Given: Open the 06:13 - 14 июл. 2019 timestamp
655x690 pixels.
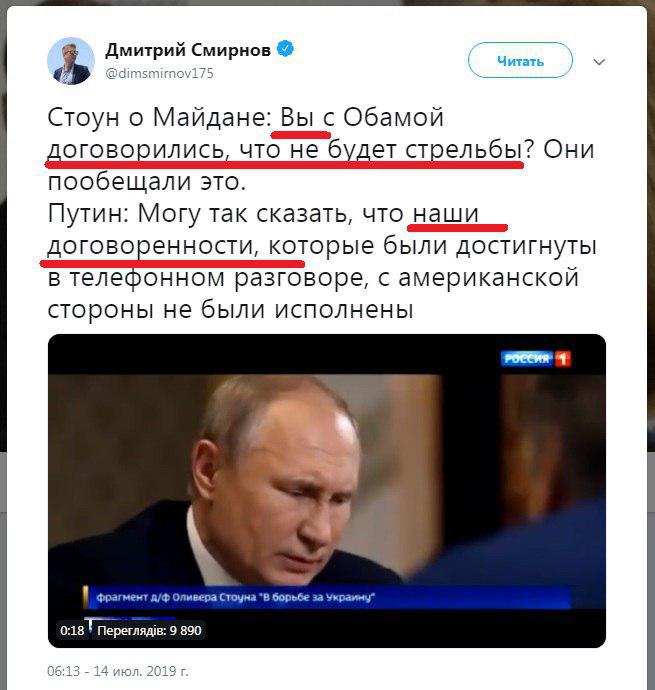Looking at the screenshot, I should point(118,671).
